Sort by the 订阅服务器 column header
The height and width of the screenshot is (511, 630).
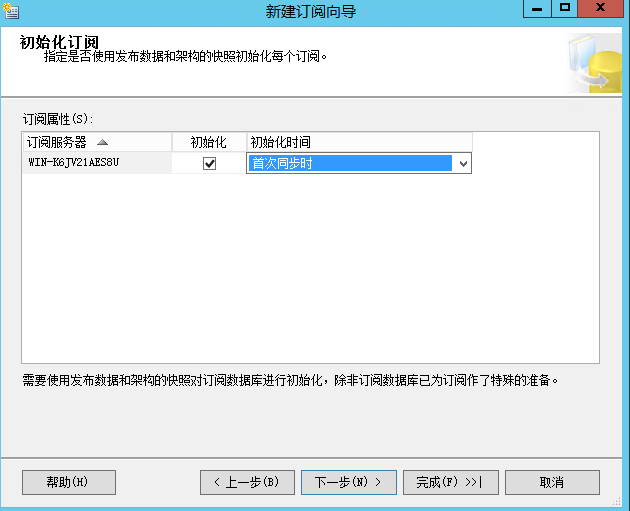coord(97,142)
